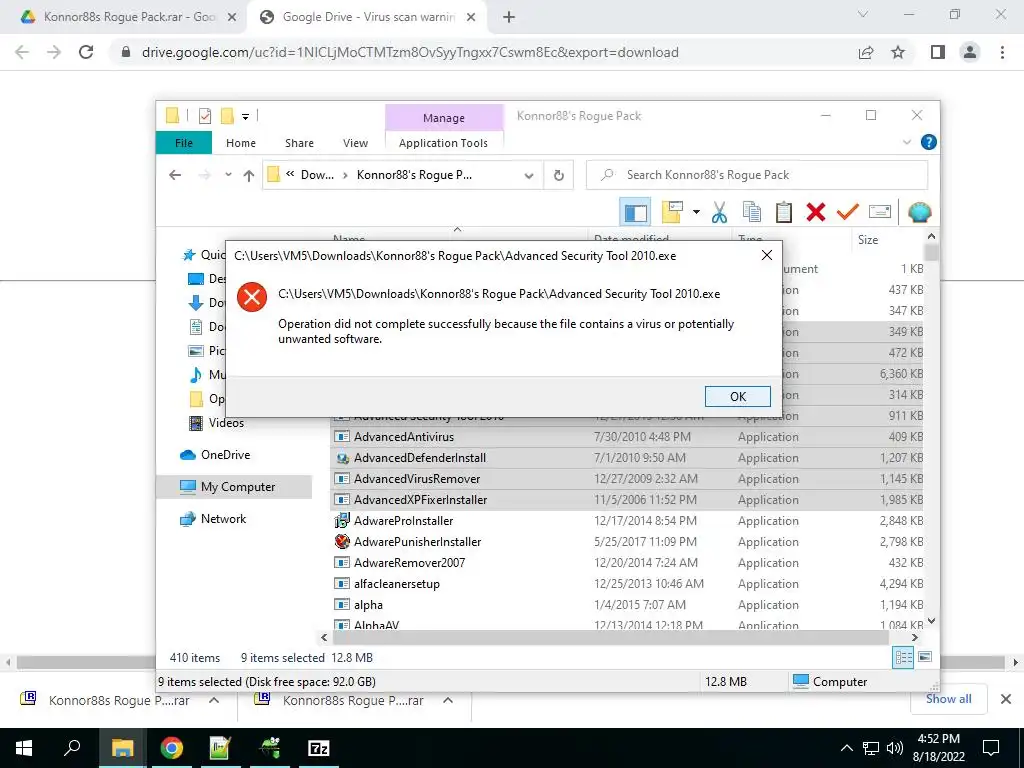1024x768 pixels.
Task: Open the address bar history dropdown
Action: [x=529, y=175]
